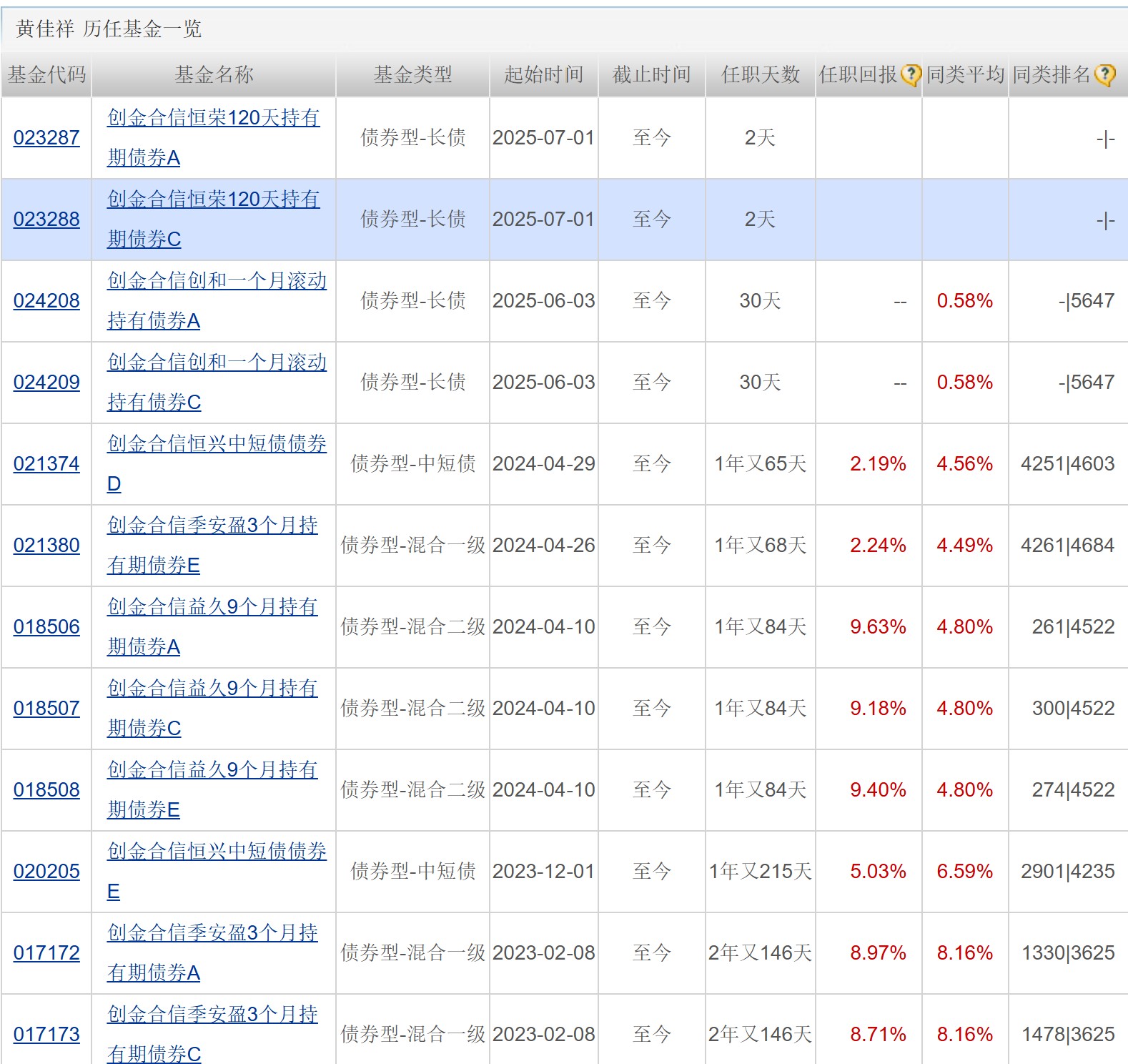The height and width of the screenshot is (1064, 1128).
Task: Click the 黄佳祥 历任基金一览 title
Action: [109, 29]
